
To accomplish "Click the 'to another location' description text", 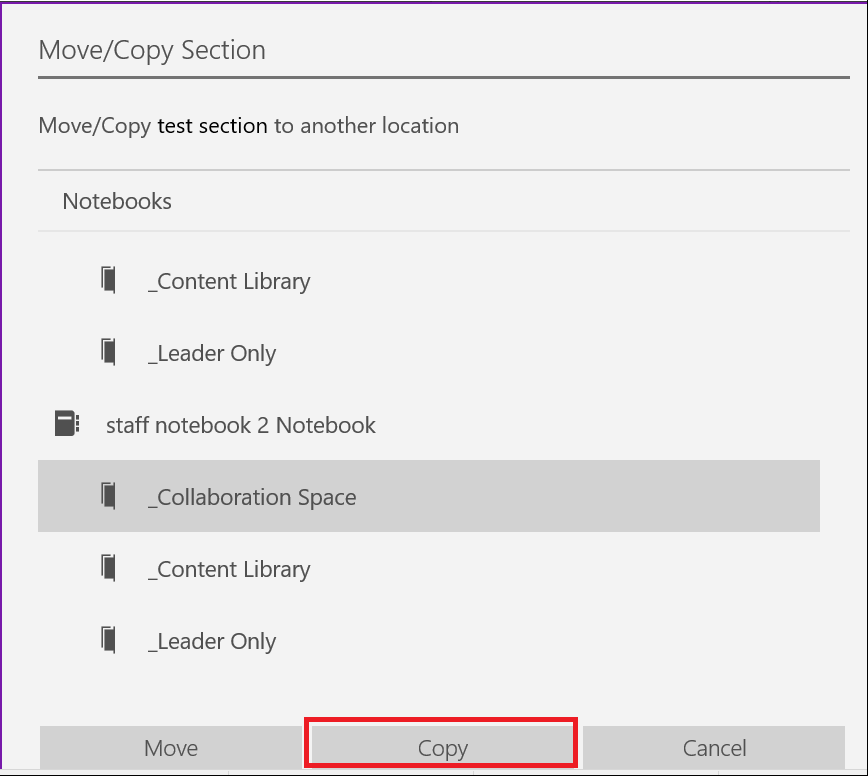I will click(366, 126).
